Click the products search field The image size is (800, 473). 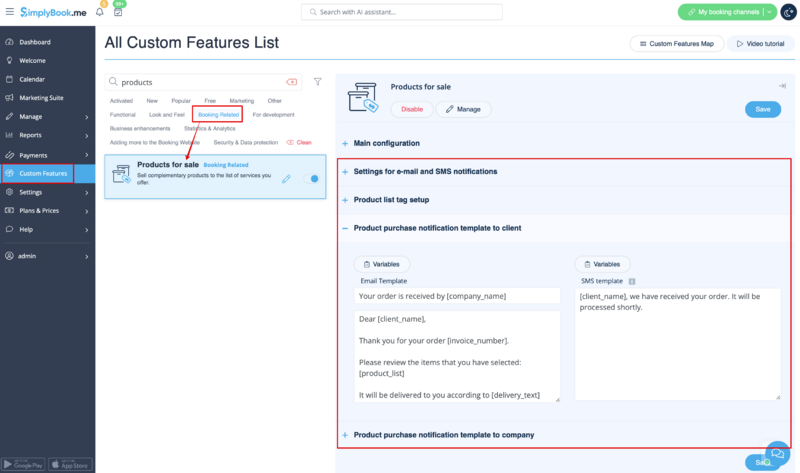coord(203,82)
